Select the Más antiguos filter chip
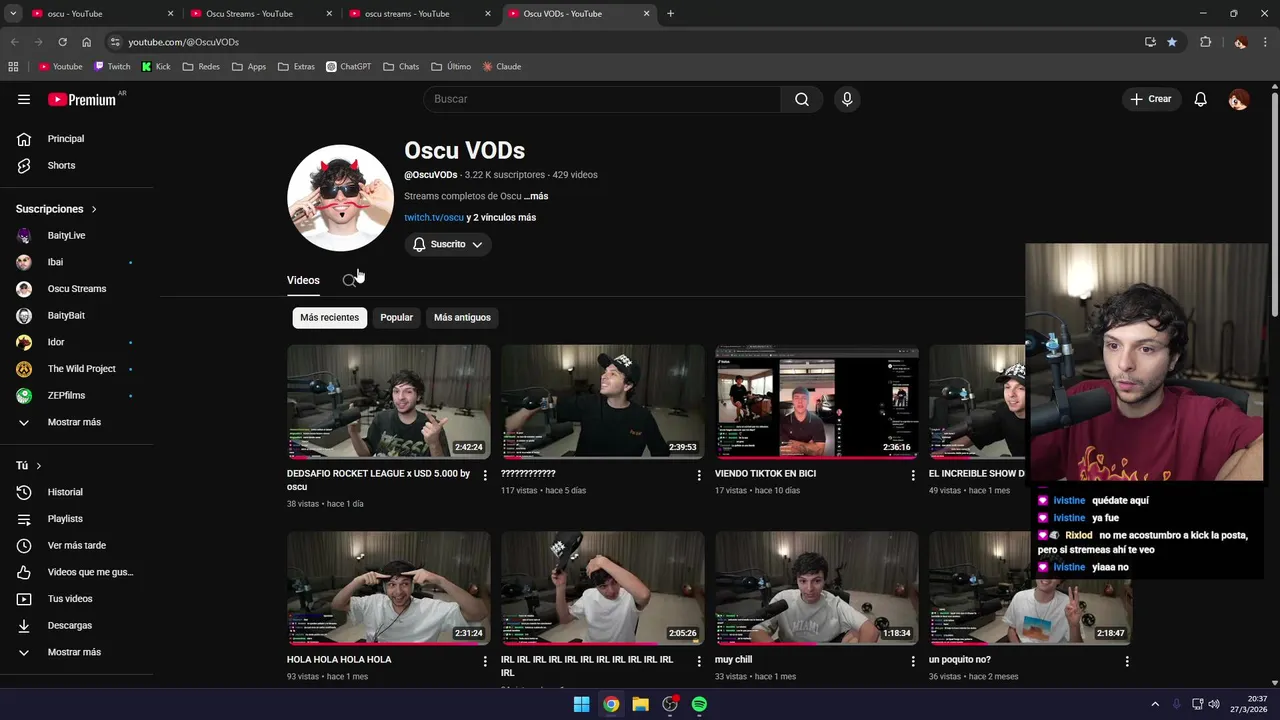The image size is (1280, 720). point(462,317)
